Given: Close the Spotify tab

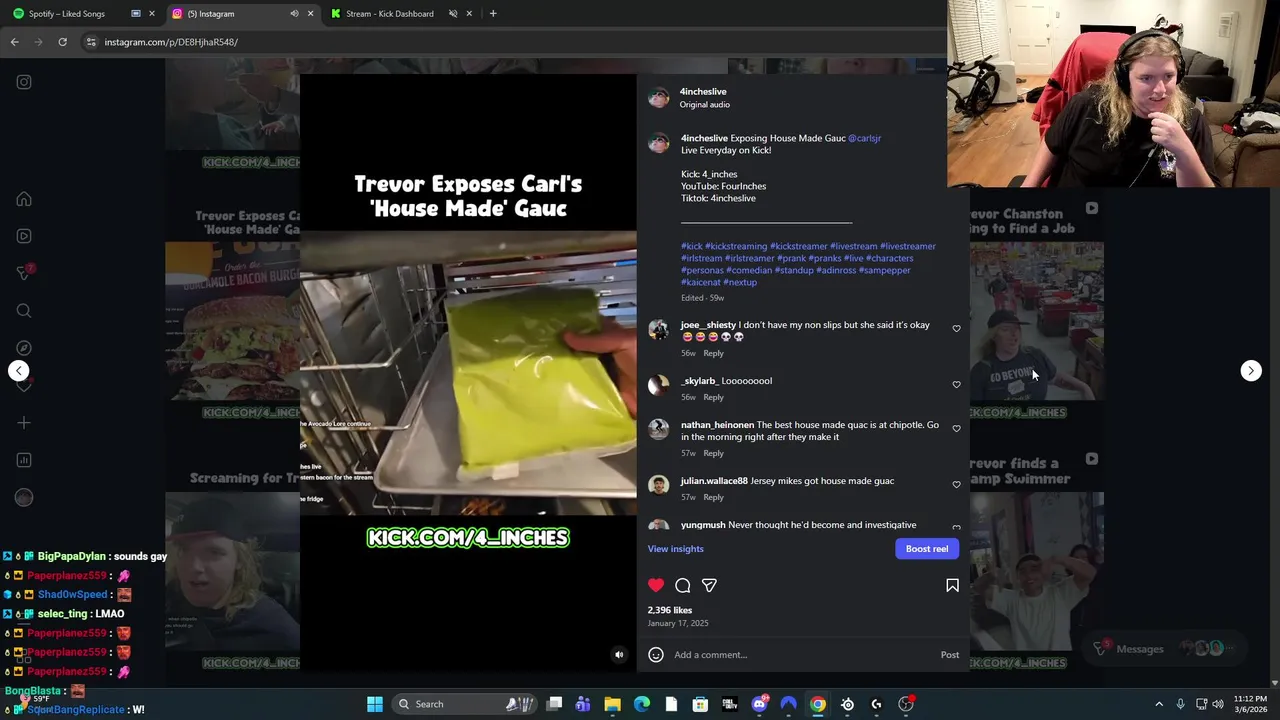Looking at the screenshot, I should pyautogui.click(x=152, y=14).
